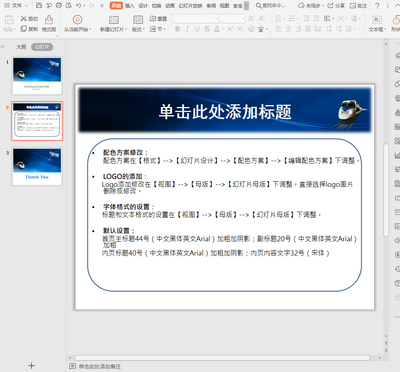This screenshot has width=400, height=372.
Task: Open the numbered list style dropdown
Action: [297, 19]
